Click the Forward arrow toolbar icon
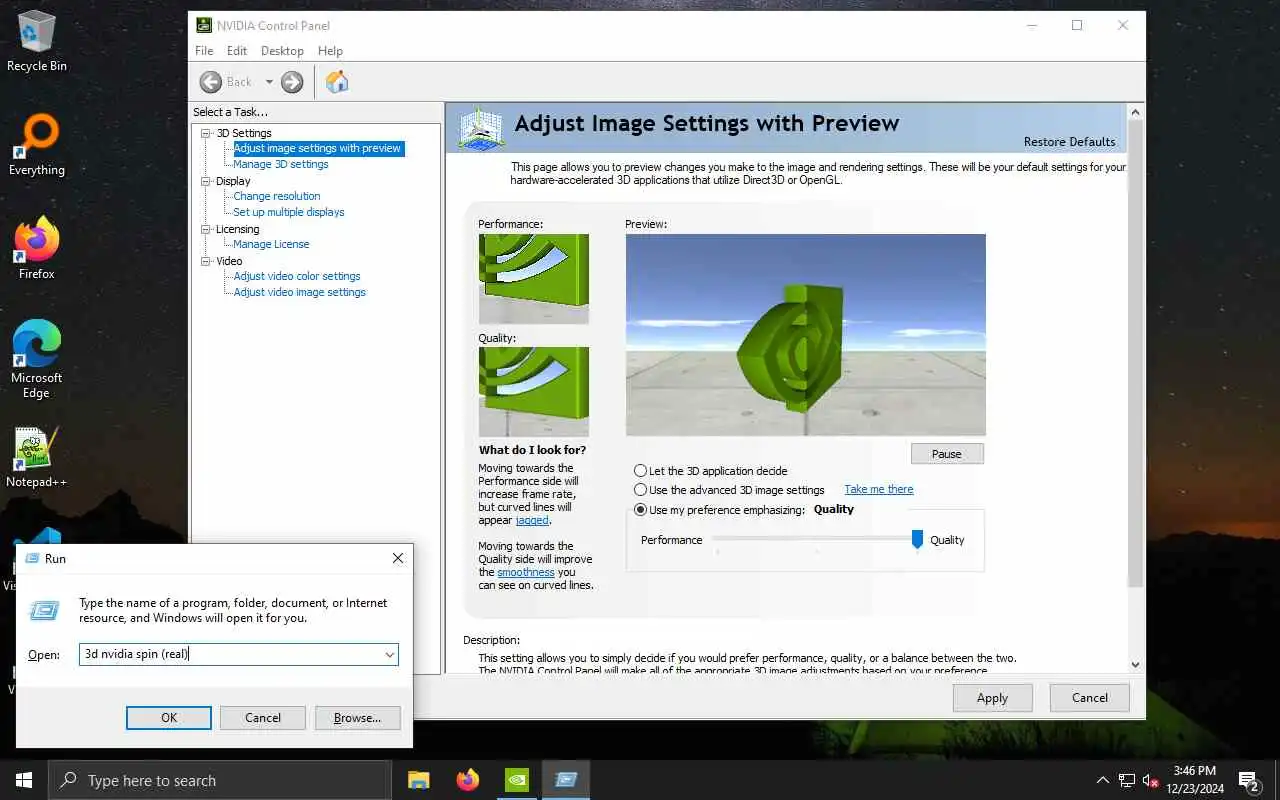1280x800 pixels. click(x=292, y=82)
